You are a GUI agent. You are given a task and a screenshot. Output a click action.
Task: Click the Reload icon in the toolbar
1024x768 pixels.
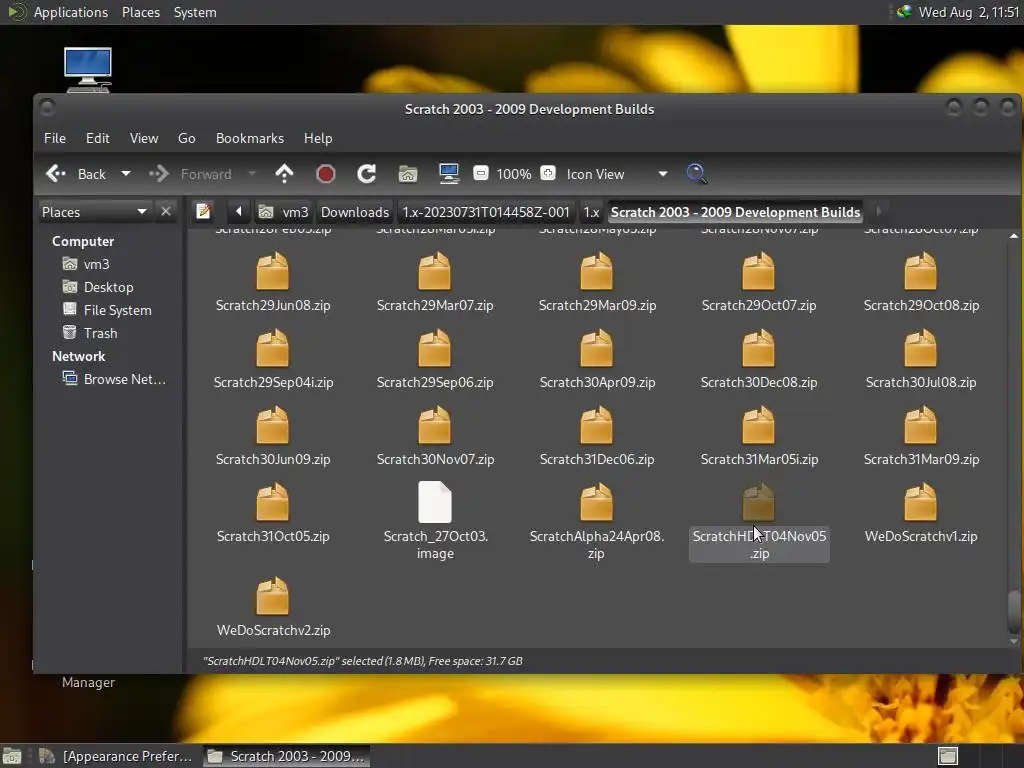367,174
